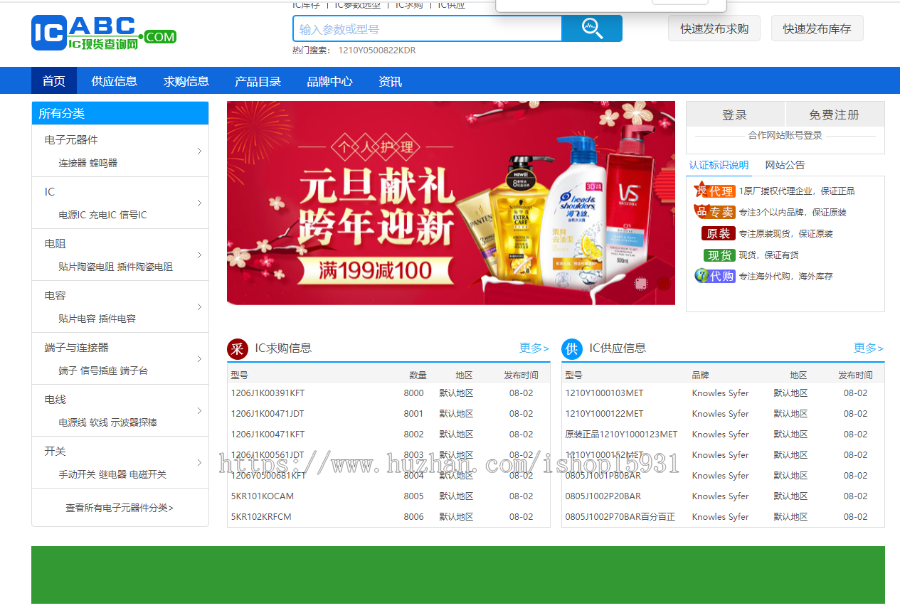Open purchase listing 1206J1K00471JDT
The image size is (900, 613).
point(267,413)
